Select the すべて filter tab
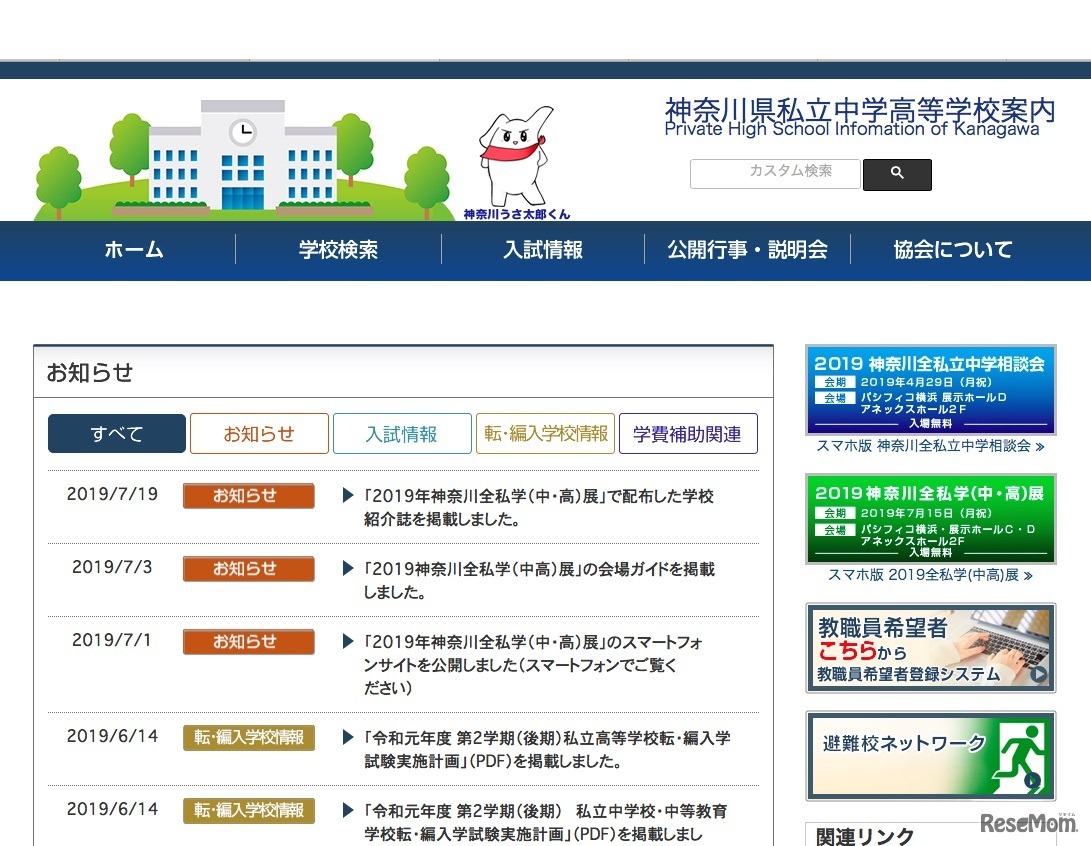Viewport: 1091px width, 846px height. click(116, 433)
